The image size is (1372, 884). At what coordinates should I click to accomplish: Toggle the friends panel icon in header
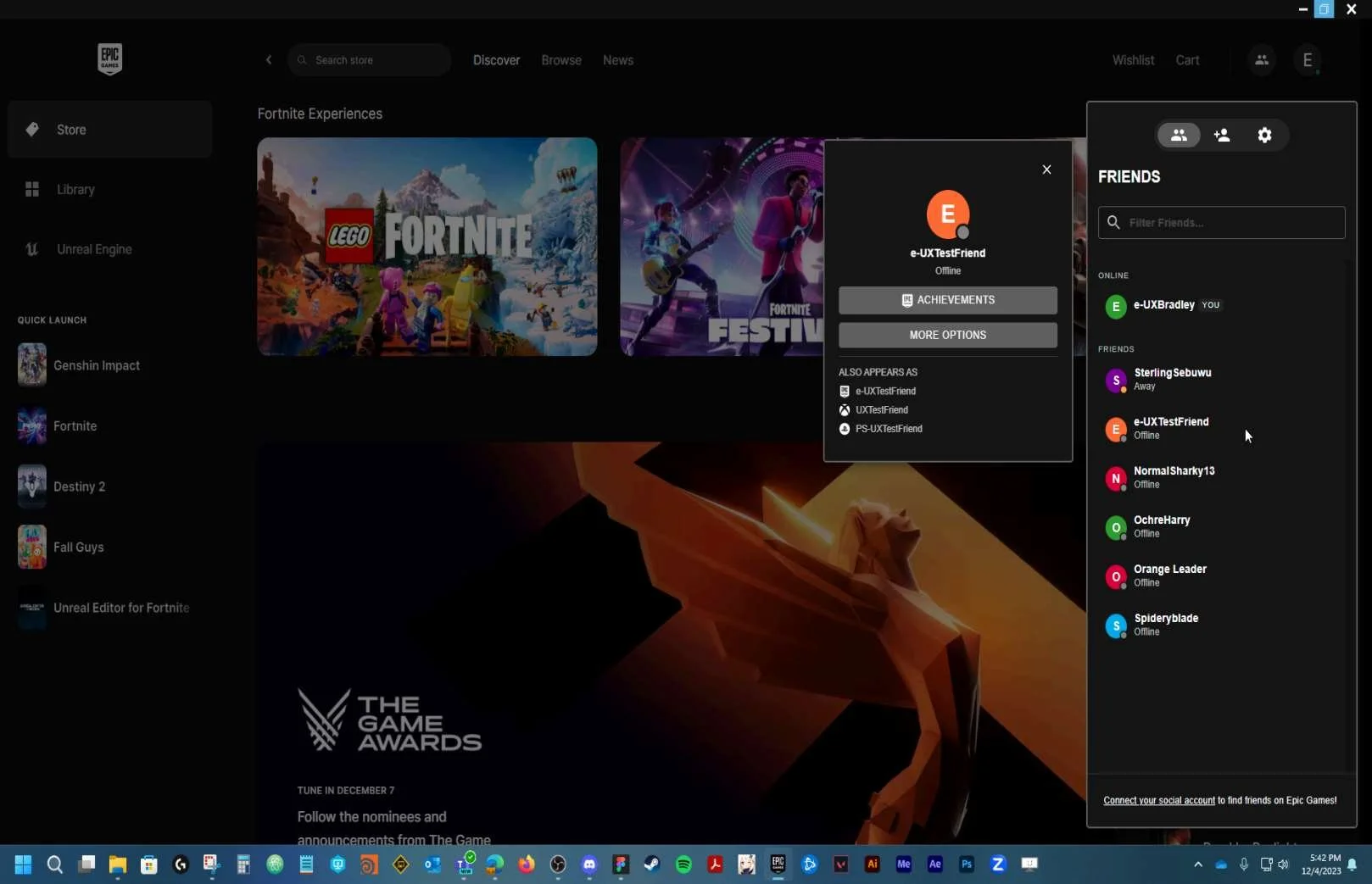coord(1262,60)
